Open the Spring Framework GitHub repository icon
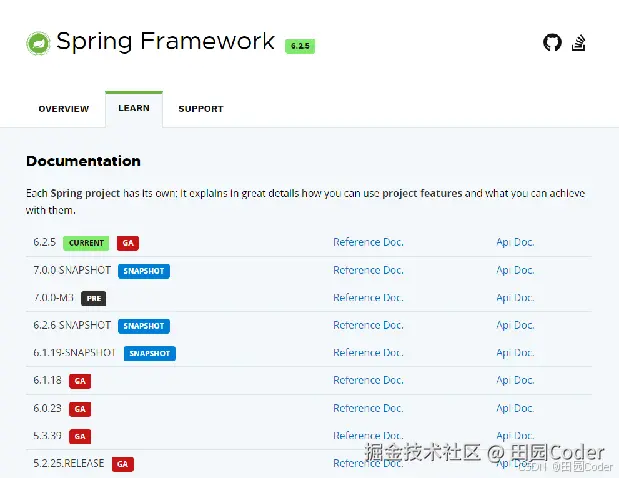Screen dimensions: 619x478 pos(552,43)
